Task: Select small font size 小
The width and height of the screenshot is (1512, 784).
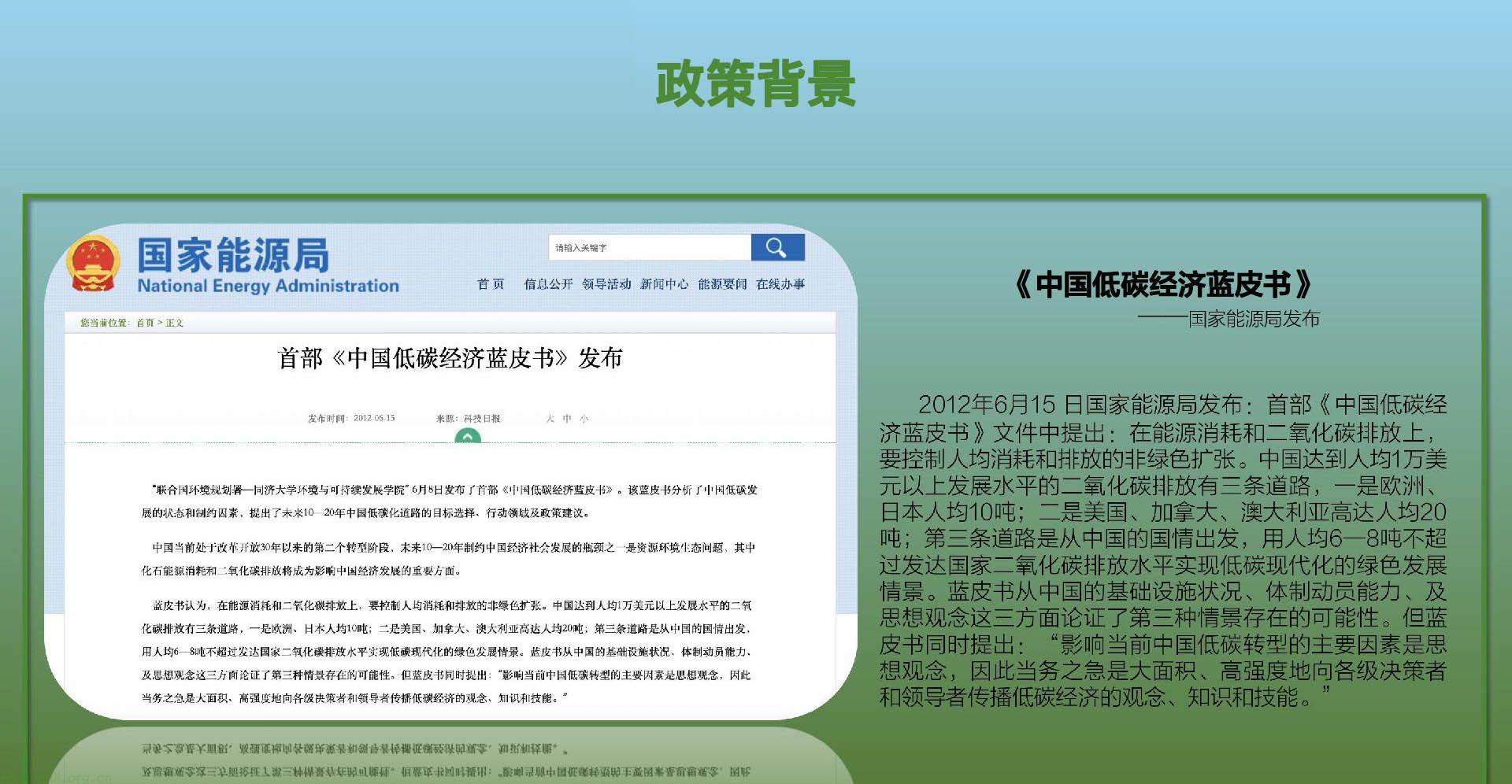Action: 584,419
